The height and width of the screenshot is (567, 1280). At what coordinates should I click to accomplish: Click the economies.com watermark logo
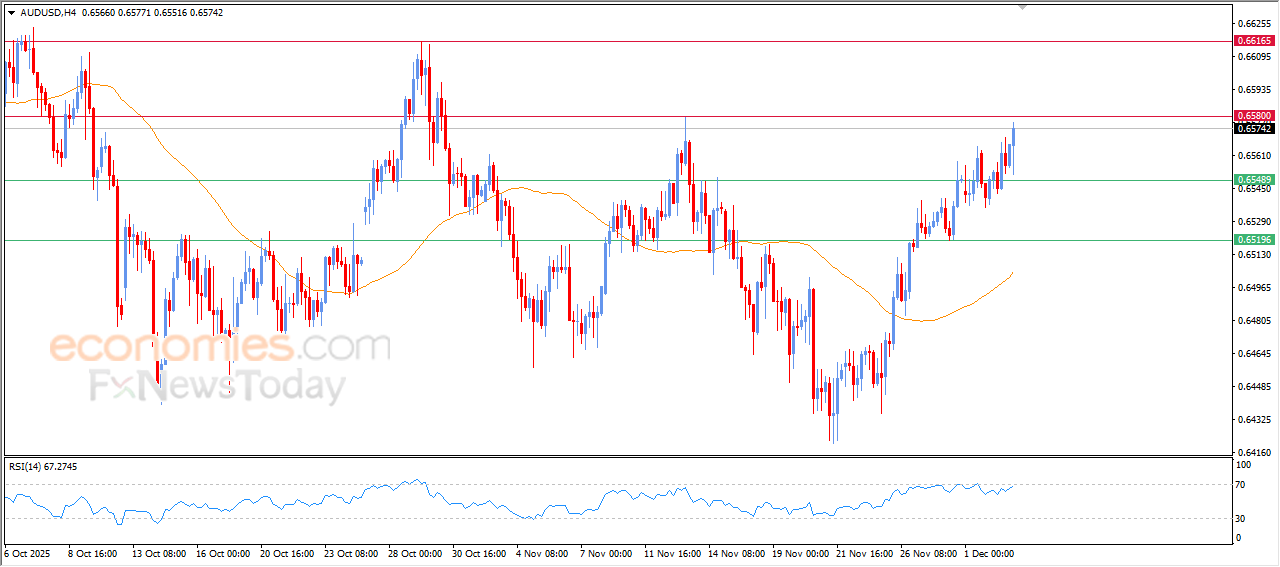click(219, 348)
